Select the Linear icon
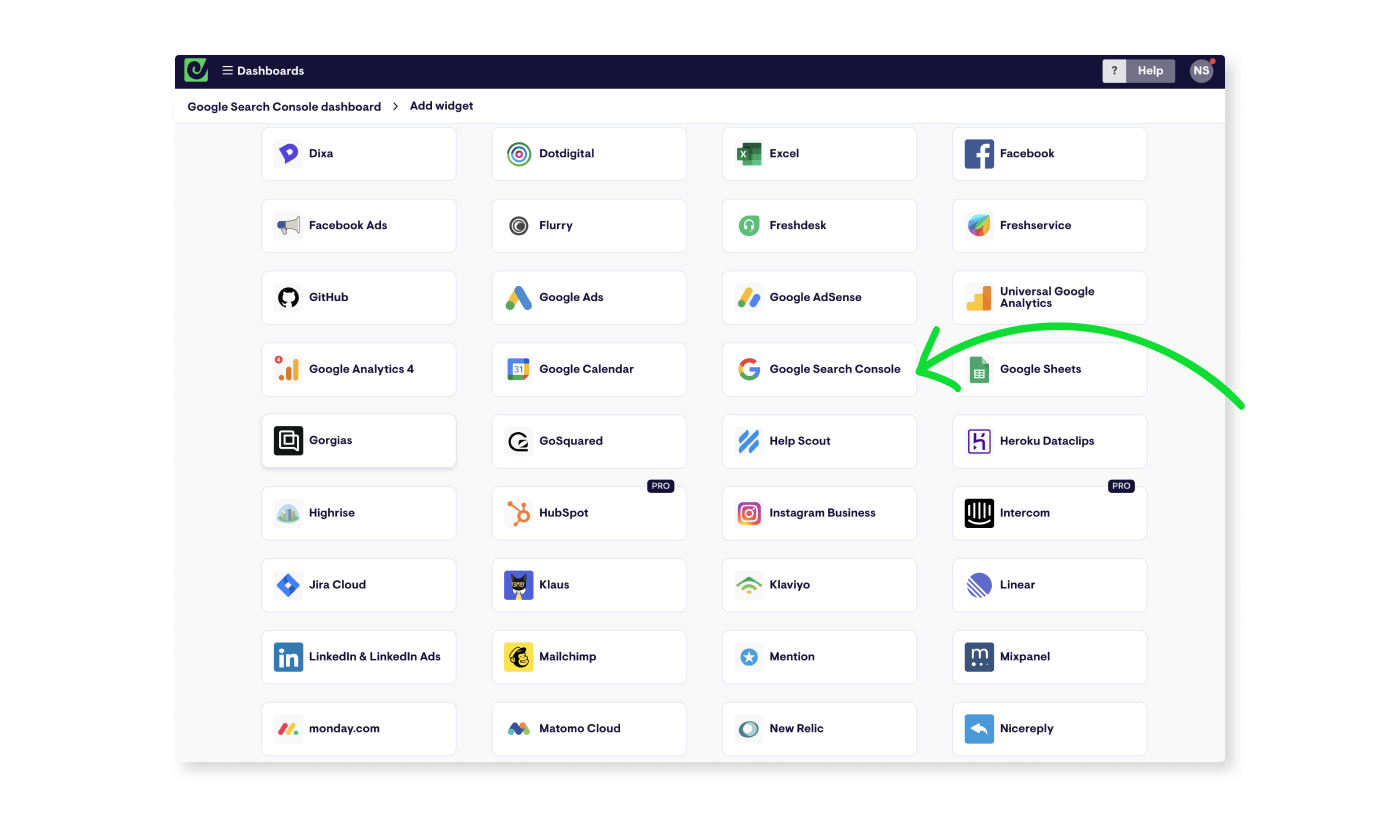 979,585
